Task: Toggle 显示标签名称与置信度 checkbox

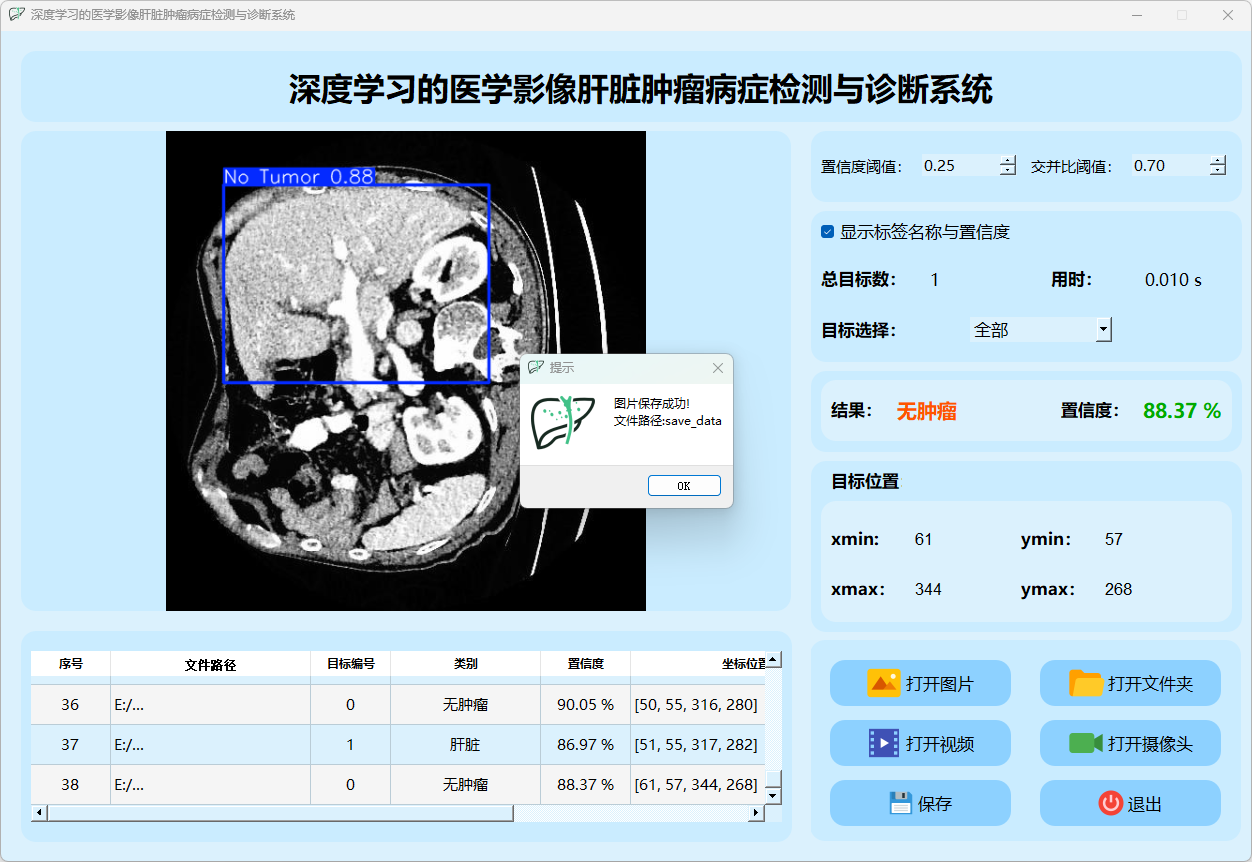Action: (828, 232)
